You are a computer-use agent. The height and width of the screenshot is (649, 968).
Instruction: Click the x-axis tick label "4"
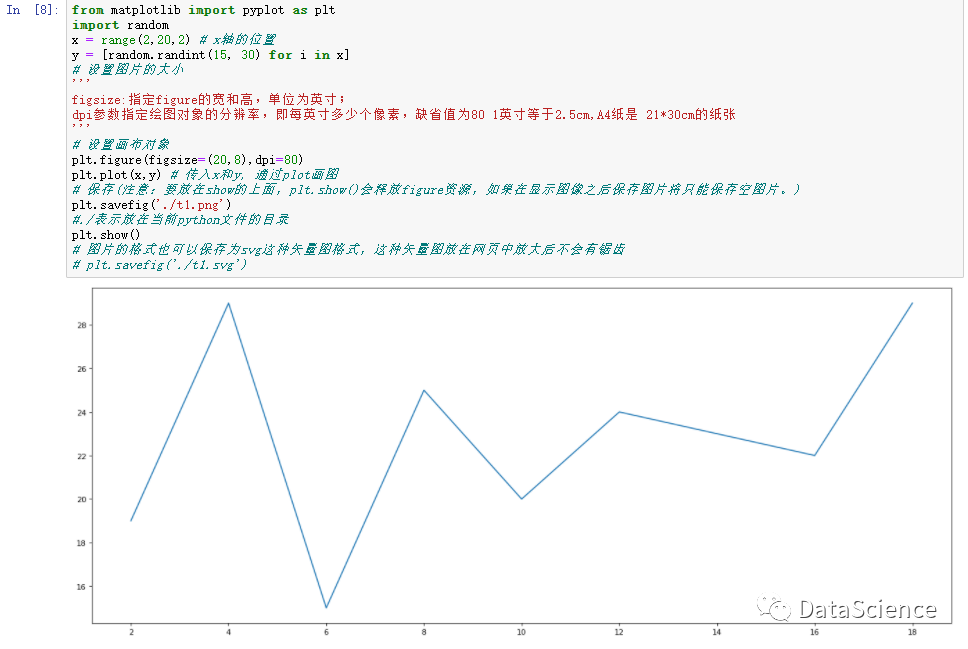(x=228, y=632)
